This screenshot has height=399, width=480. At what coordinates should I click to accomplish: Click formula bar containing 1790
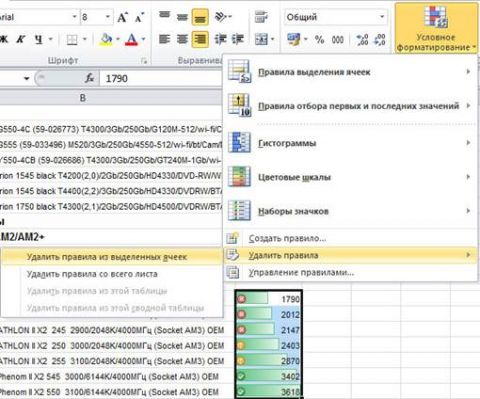(x=162, y=79)
